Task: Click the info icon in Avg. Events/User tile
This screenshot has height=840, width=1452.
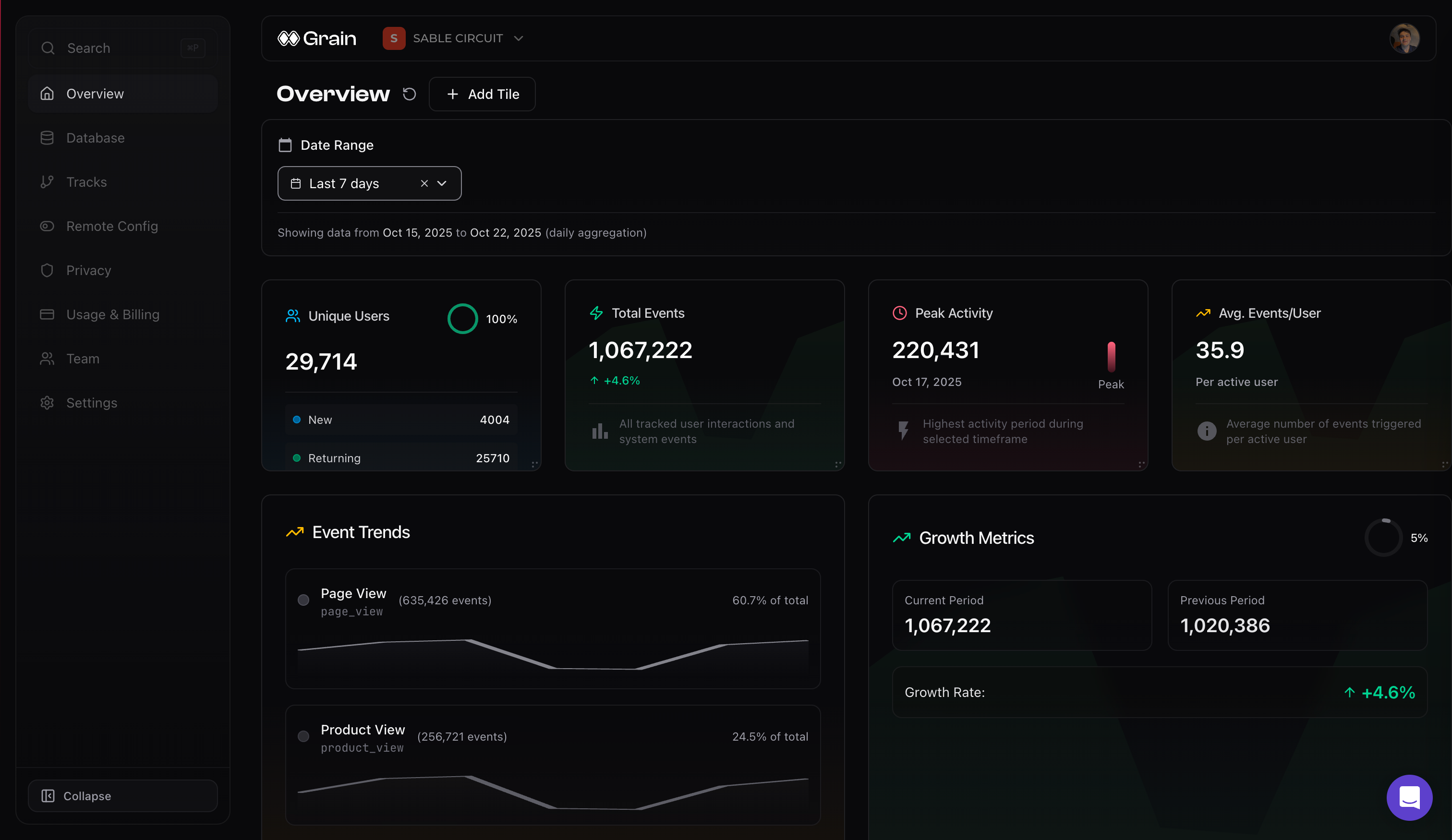Action: tap(1207, 431)
